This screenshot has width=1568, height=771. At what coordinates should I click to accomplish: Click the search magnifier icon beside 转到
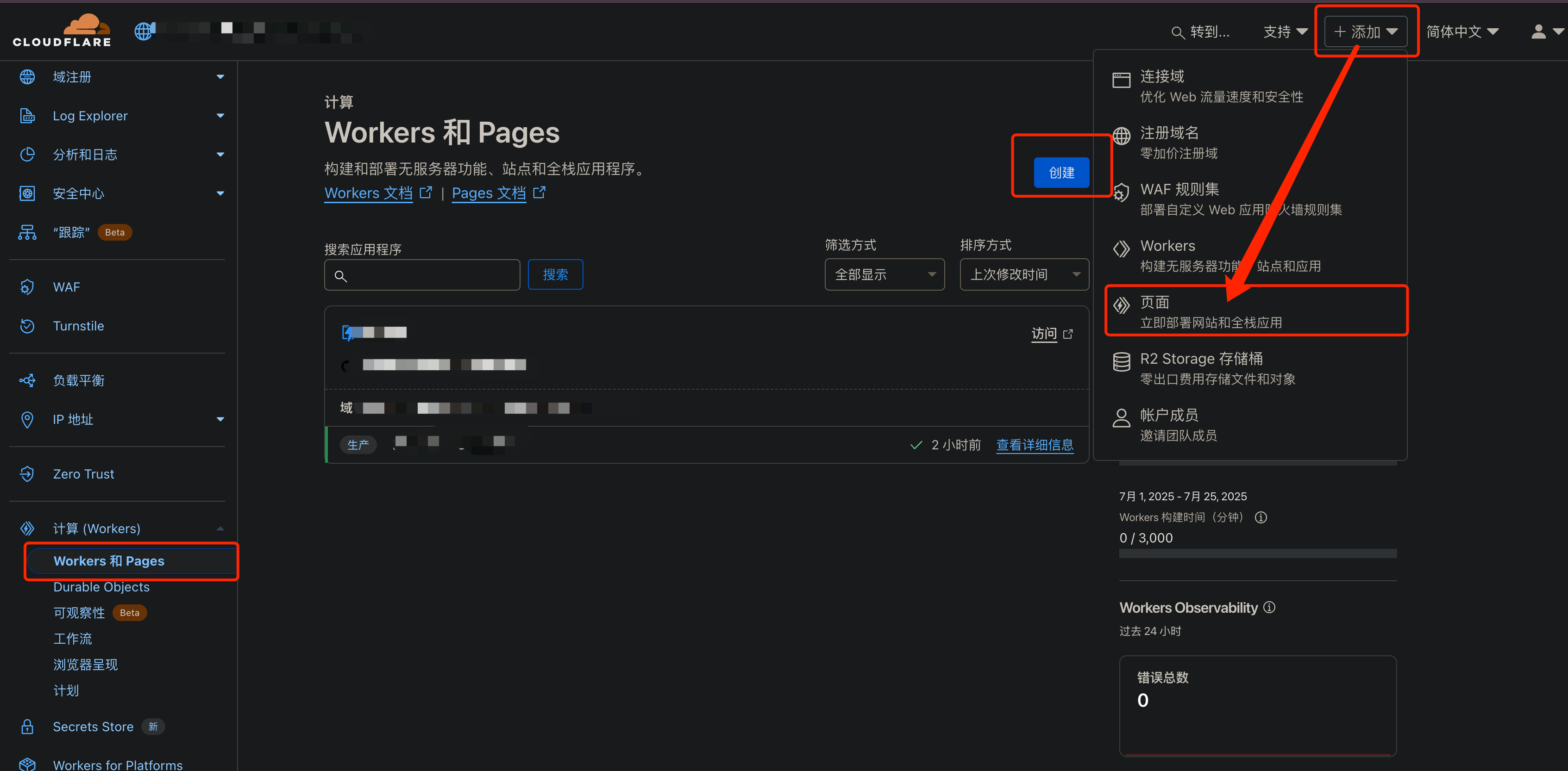[1178, 32]
